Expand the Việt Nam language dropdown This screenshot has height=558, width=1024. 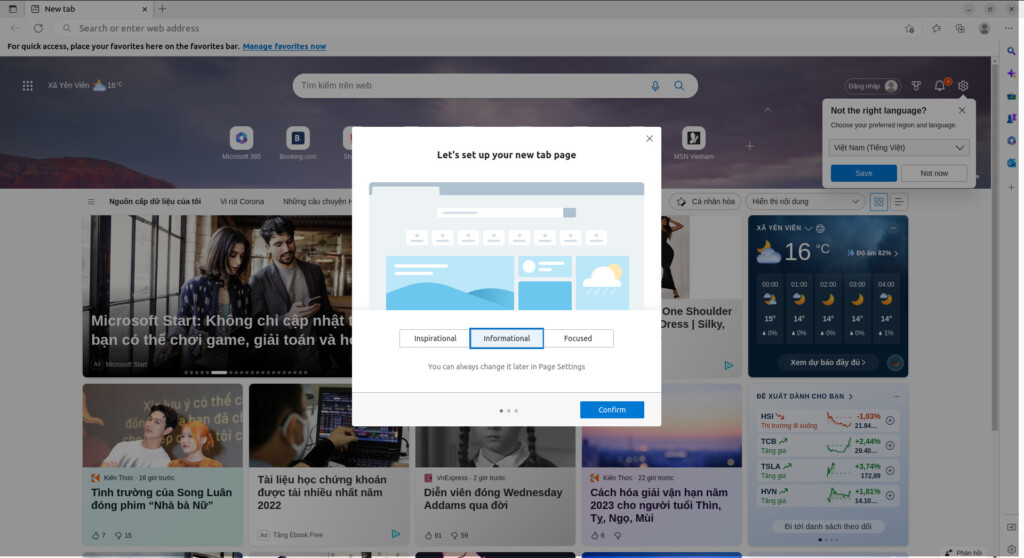coord(899,147)
